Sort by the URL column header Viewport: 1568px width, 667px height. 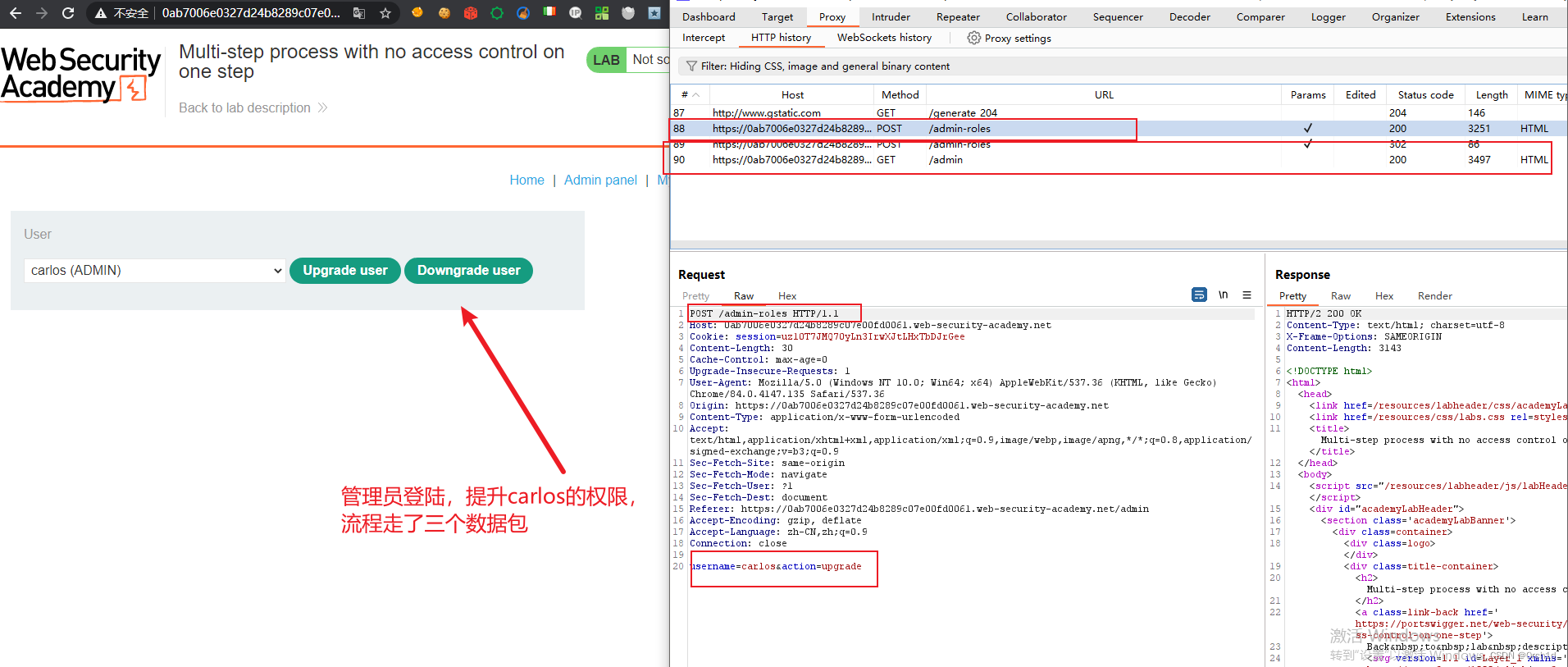click(x=1104, y=95)
